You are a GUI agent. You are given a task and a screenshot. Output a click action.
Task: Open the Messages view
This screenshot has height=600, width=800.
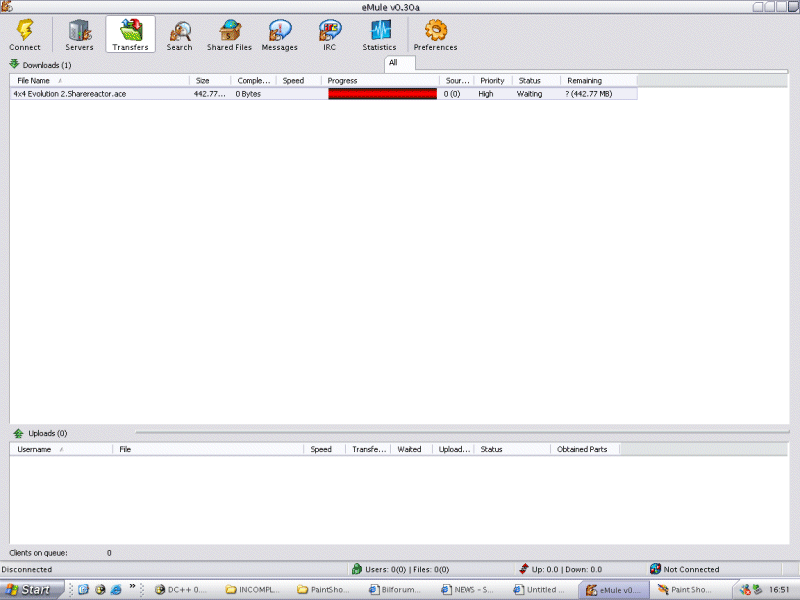279,35
